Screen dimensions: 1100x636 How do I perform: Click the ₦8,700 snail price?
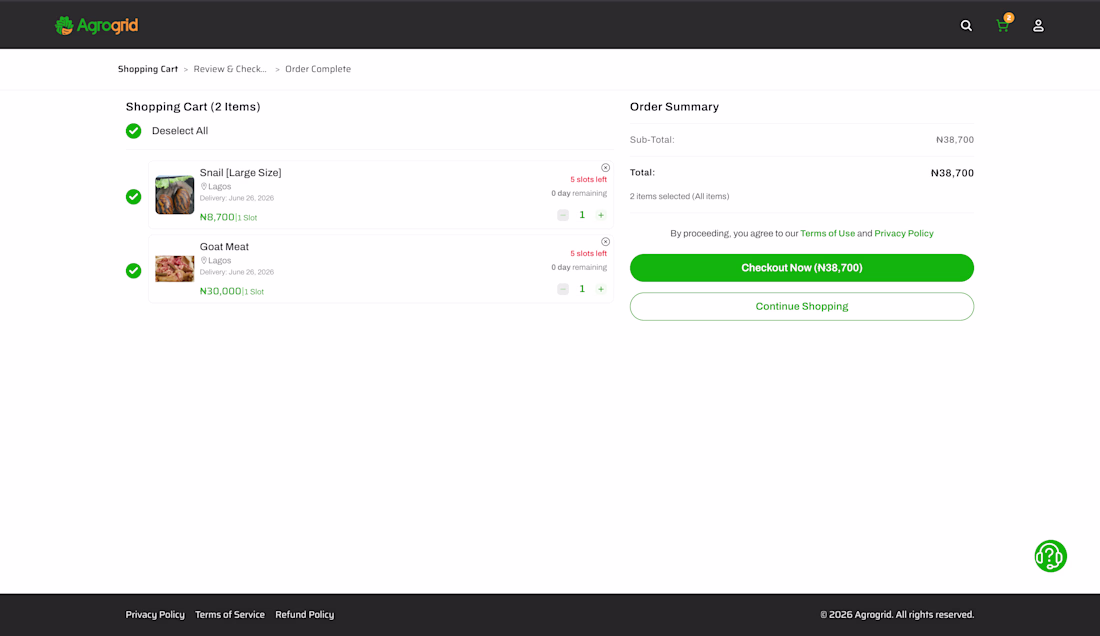pos(217,217)
